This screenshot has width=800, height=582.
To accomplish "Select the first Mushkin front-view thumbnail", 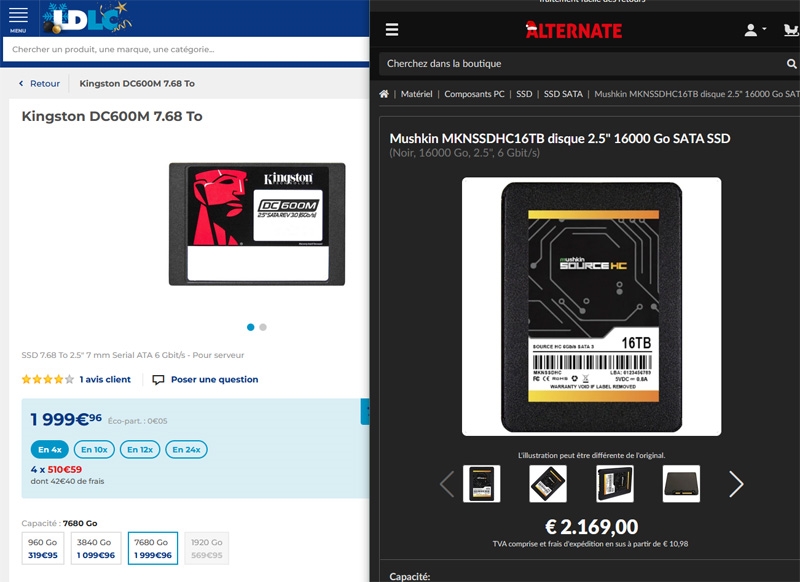I will (x=482, y=484).
